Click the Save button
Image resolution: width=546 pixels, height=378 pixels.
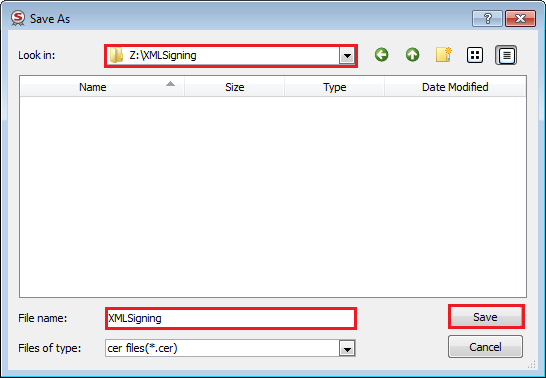(486, 317)
